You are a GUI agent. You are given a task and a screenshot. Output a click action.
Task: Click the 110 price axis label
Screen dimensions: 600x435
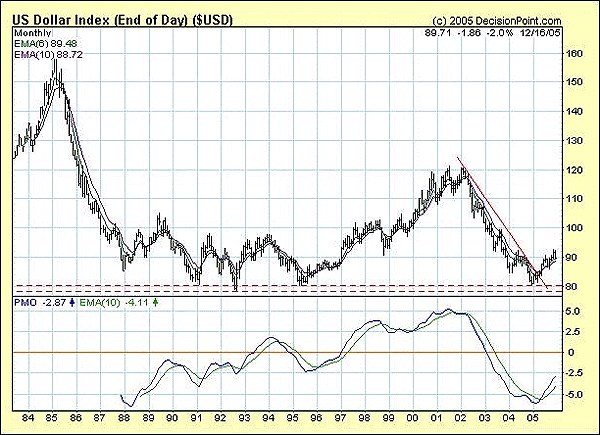574,199
